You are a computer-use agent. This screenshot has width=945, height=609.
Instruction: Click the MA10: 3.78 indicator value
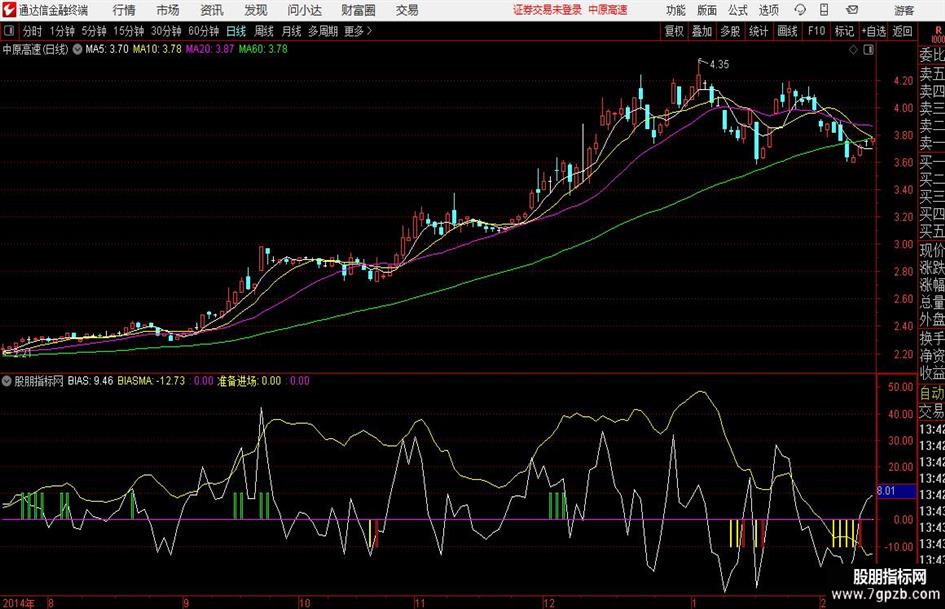pyautogui.click(x=157, y=49)
